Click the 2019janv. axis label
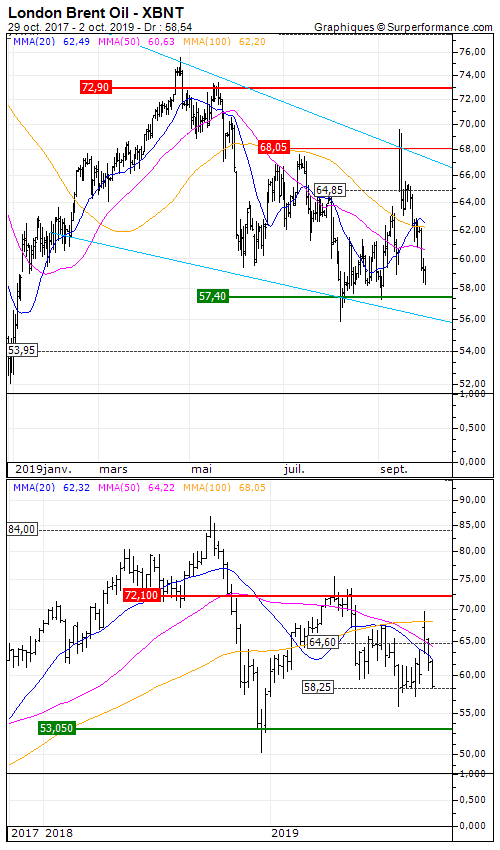Image resolution: width=500 pixels, height=850 pixels. [43, 469]
